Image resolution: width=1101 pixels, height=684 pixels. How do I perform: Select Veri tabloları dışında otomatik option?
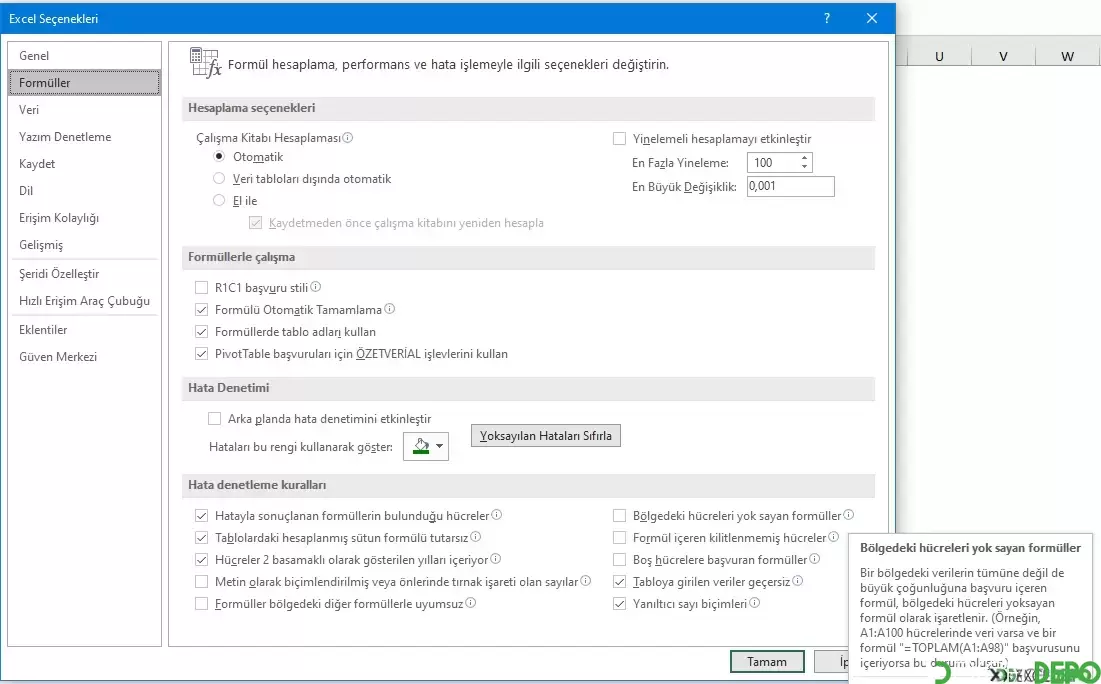(x=219, y=178)
